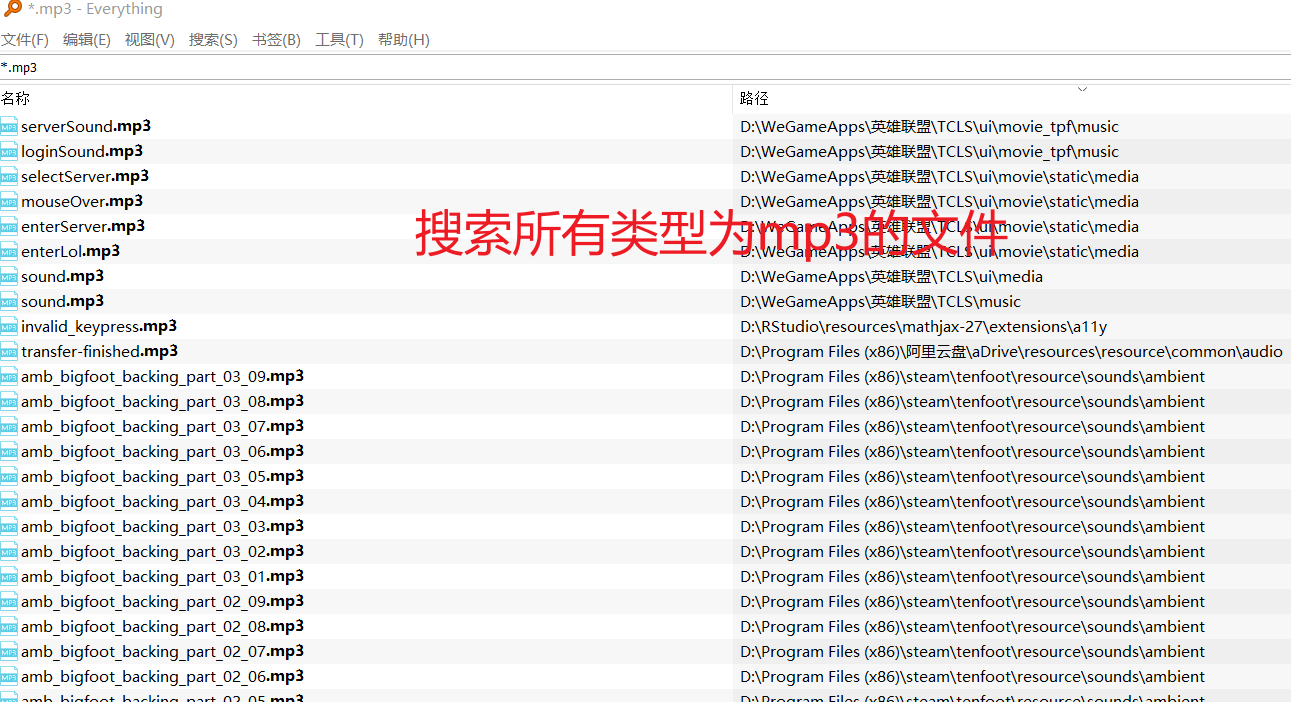Click the D:\RStudio\resources\mathjax-27\extensions\a11y path
This screenshot has width=1291, height=702.
(x=923, y=326)
